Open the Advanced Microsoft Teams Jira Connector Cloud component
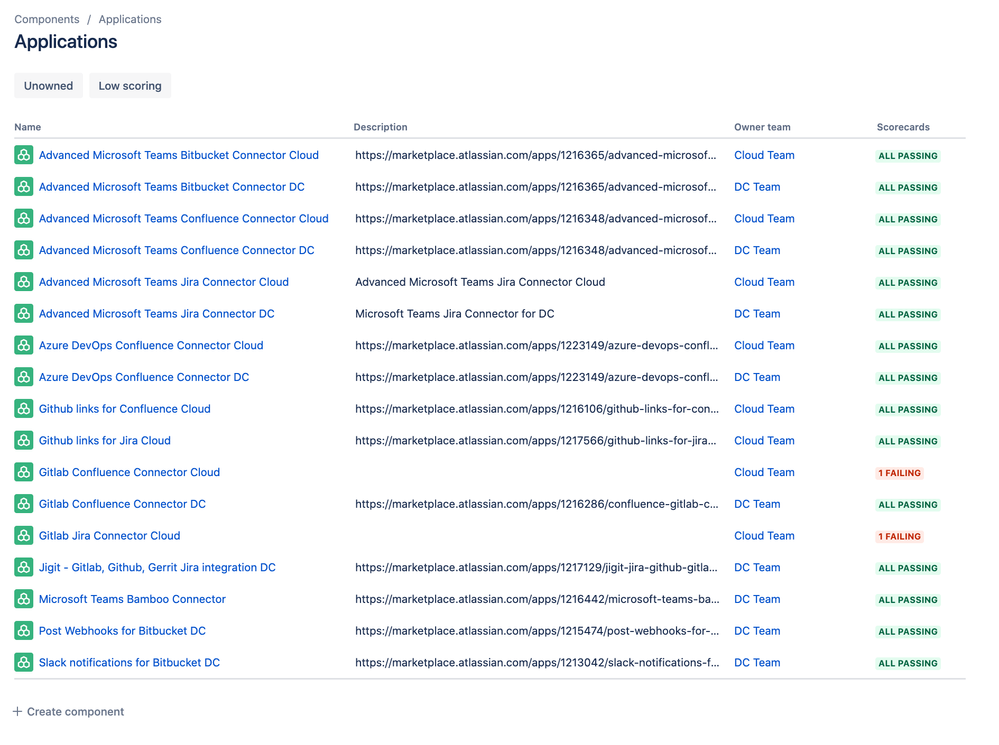999x745 pixels. tap(163, 282)
